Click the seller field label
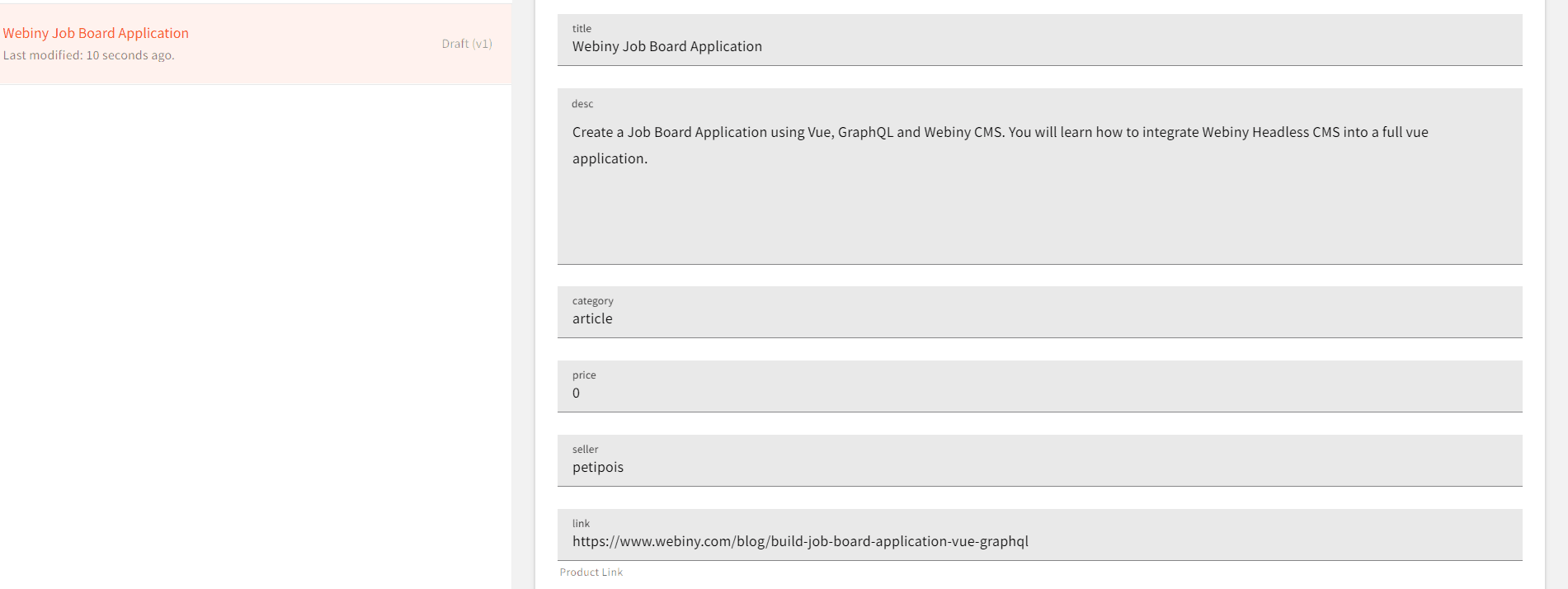The height and width of the screenshot is (589, 1568). coord(586,449)
